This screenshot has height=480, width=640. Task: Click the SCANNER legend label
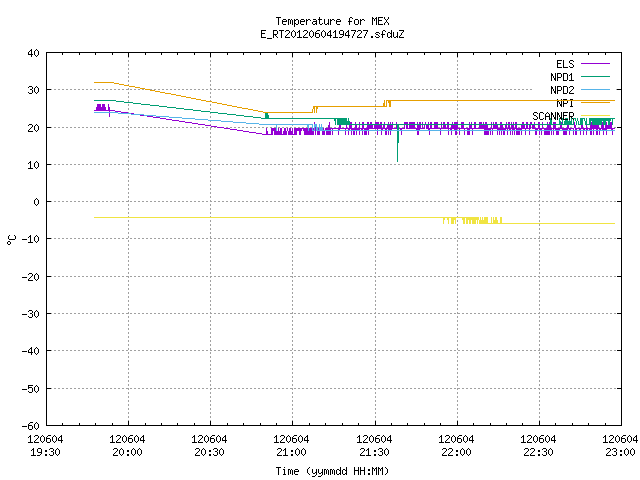[553, 116]
